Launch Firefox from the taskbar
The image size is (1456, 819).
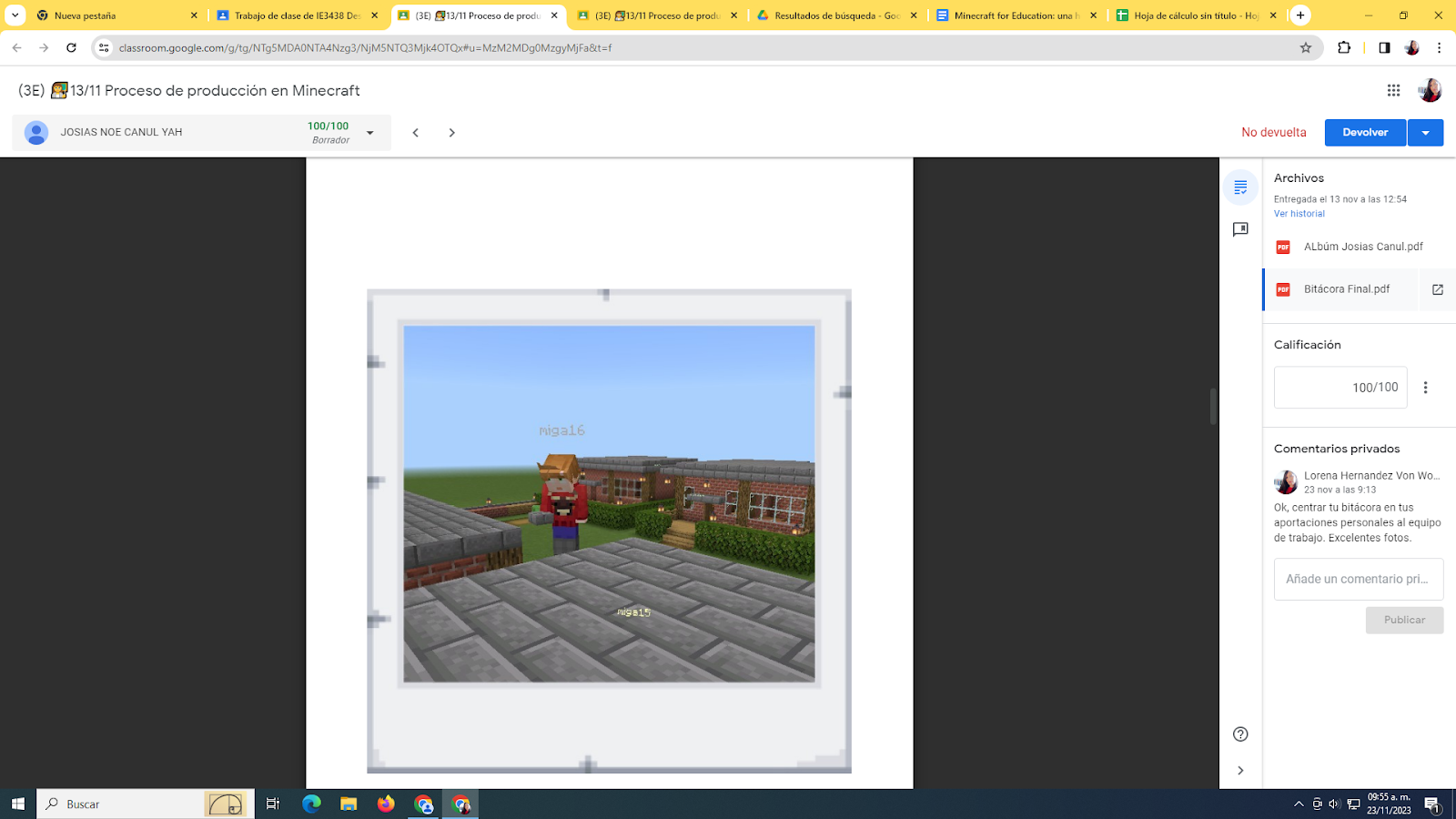(x=386, y=804)
